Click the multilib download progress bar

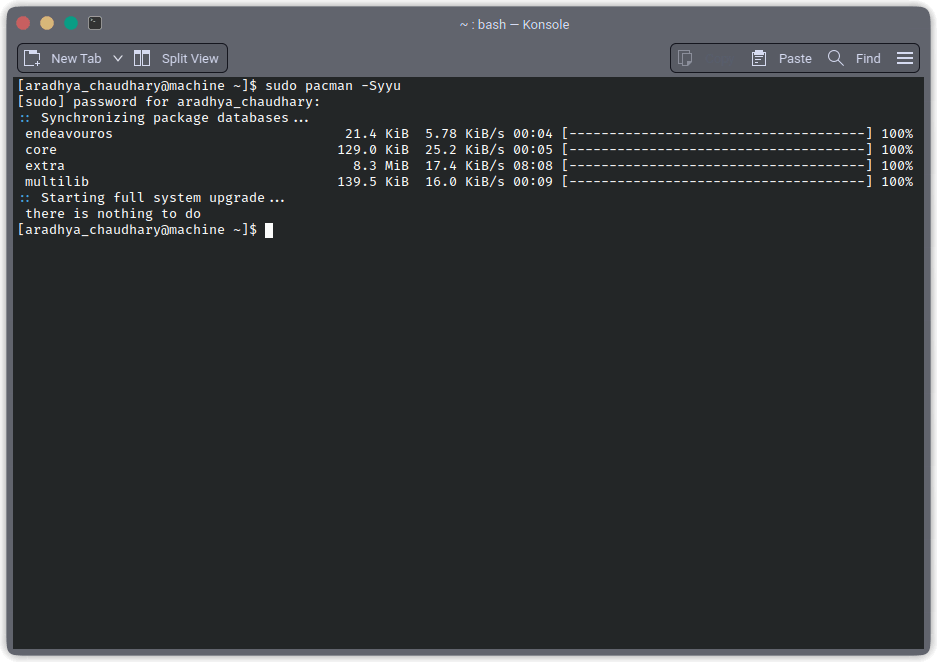717,182
